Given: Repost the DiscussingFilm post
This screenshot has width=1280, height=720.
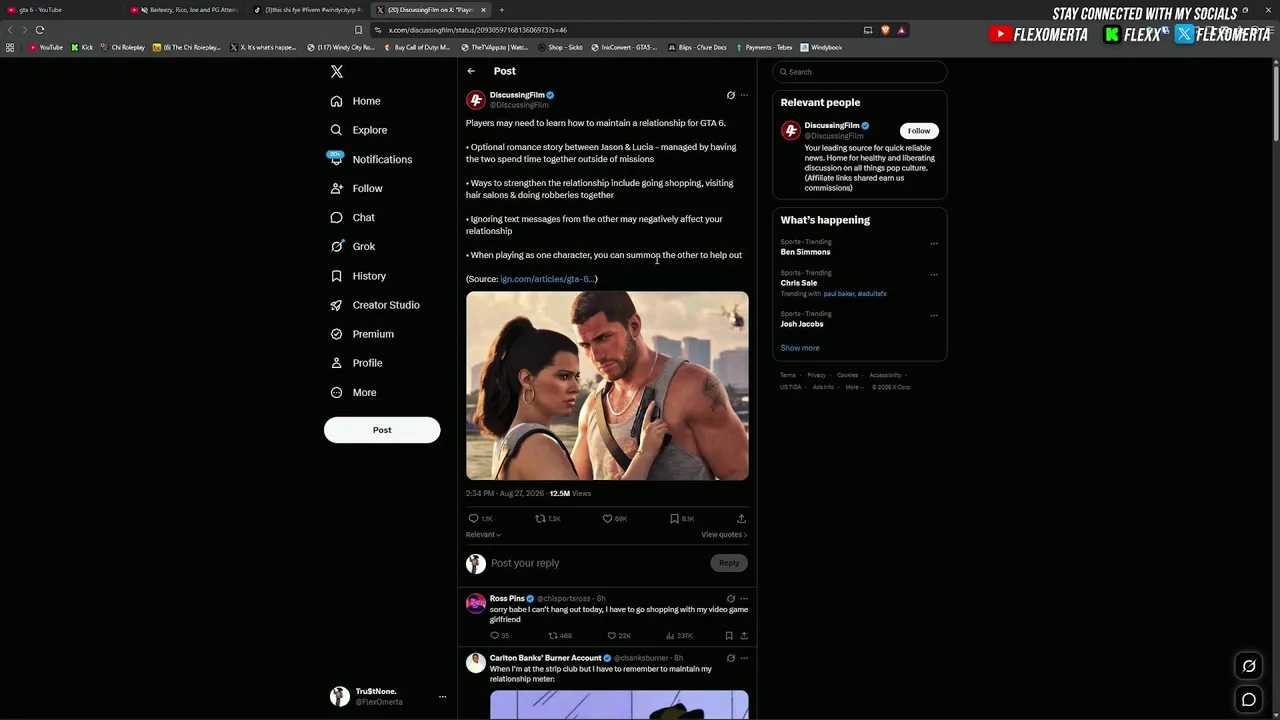Looking at the screenshot, I should [540, 519].
